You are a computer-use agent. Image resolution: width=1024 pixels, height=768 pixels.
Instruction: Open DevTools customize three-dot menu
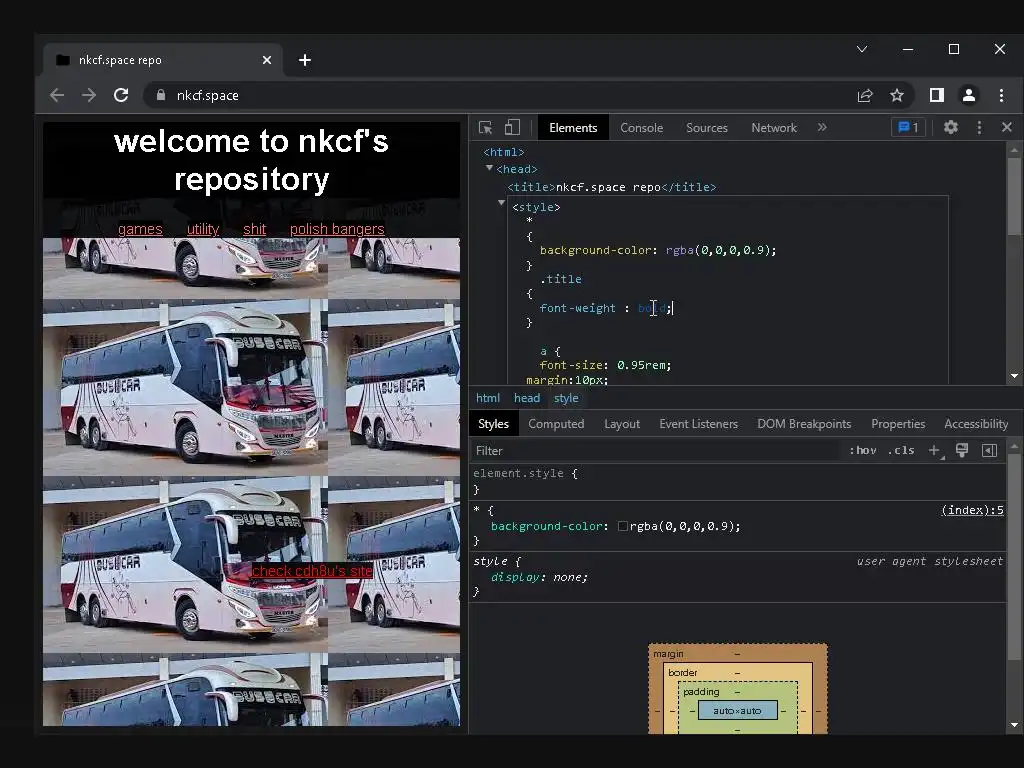(979, 127)
